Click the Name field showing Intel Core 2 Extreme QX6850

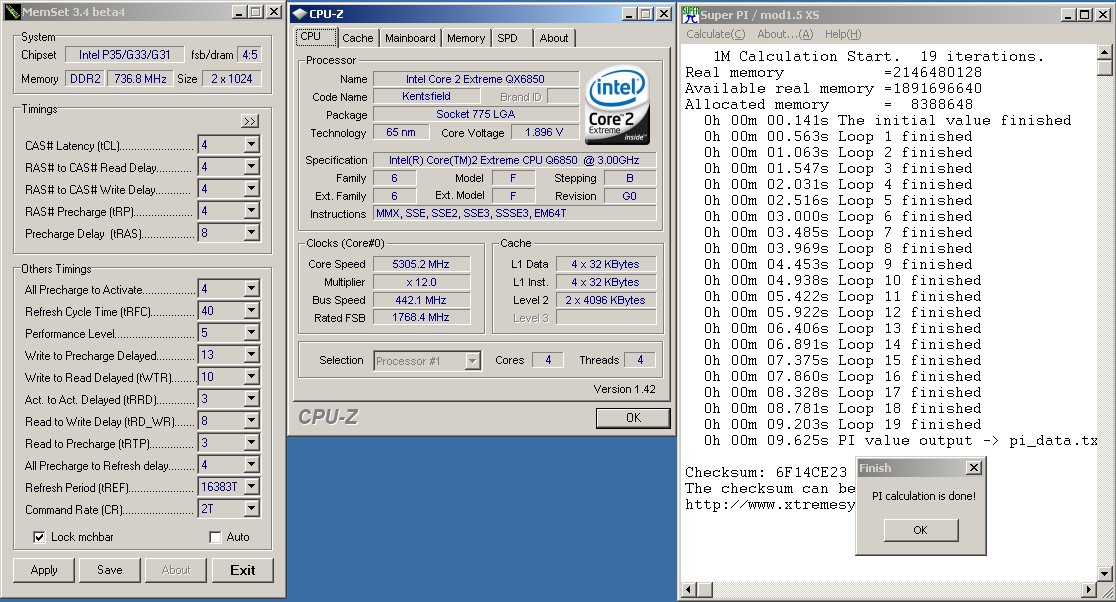tap(475, 79)
